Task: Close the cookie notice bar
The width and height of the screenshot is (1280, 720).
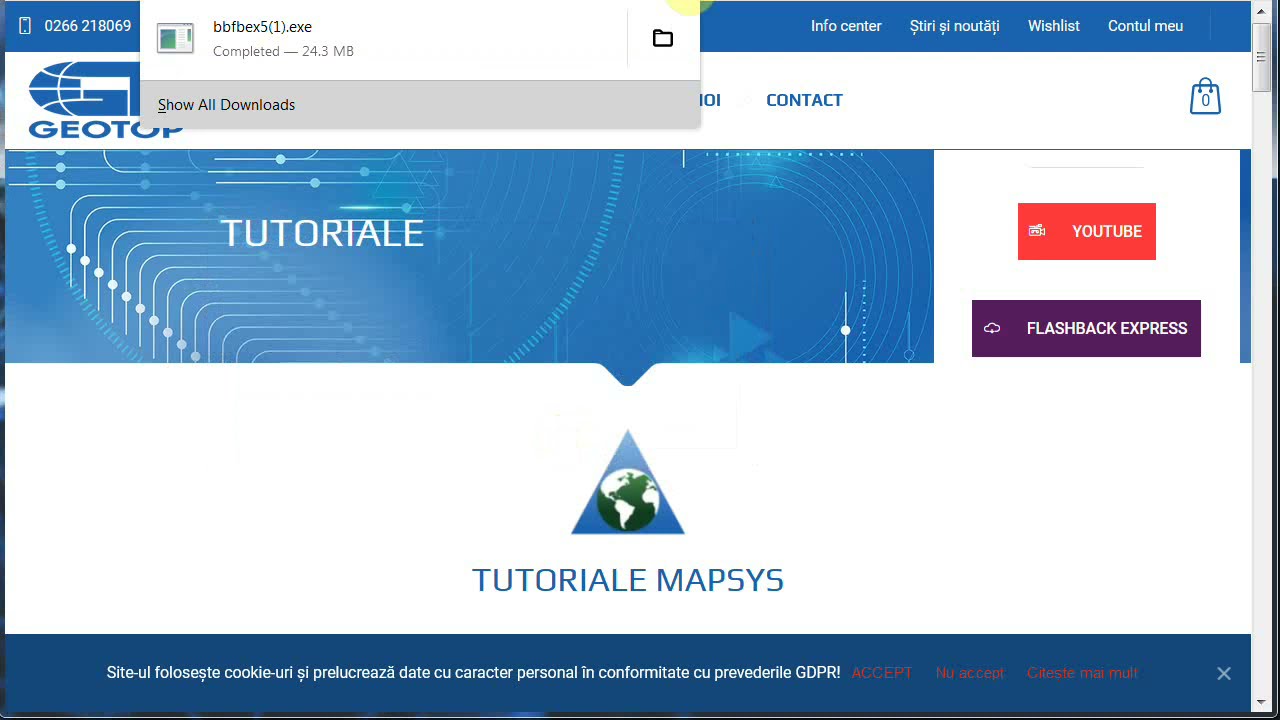Action: (1224, 674)
